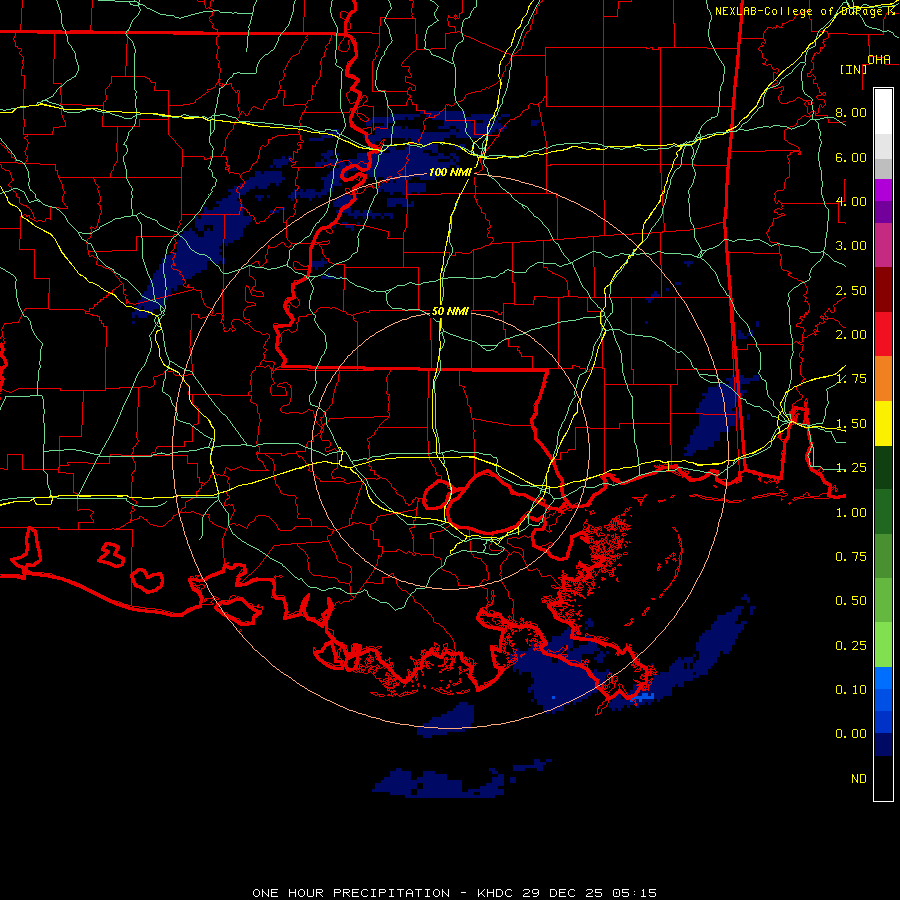Viewport: 900px width, 900px height.
Task: Click the [IN] units label
Action: [x=853, y=69]
